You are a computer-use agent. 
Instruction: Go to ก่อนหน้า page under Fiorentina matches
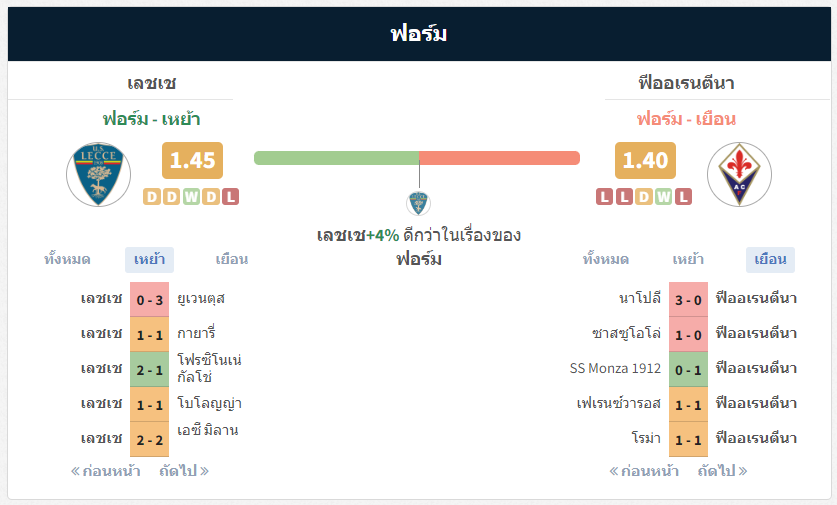coord(644,471)
